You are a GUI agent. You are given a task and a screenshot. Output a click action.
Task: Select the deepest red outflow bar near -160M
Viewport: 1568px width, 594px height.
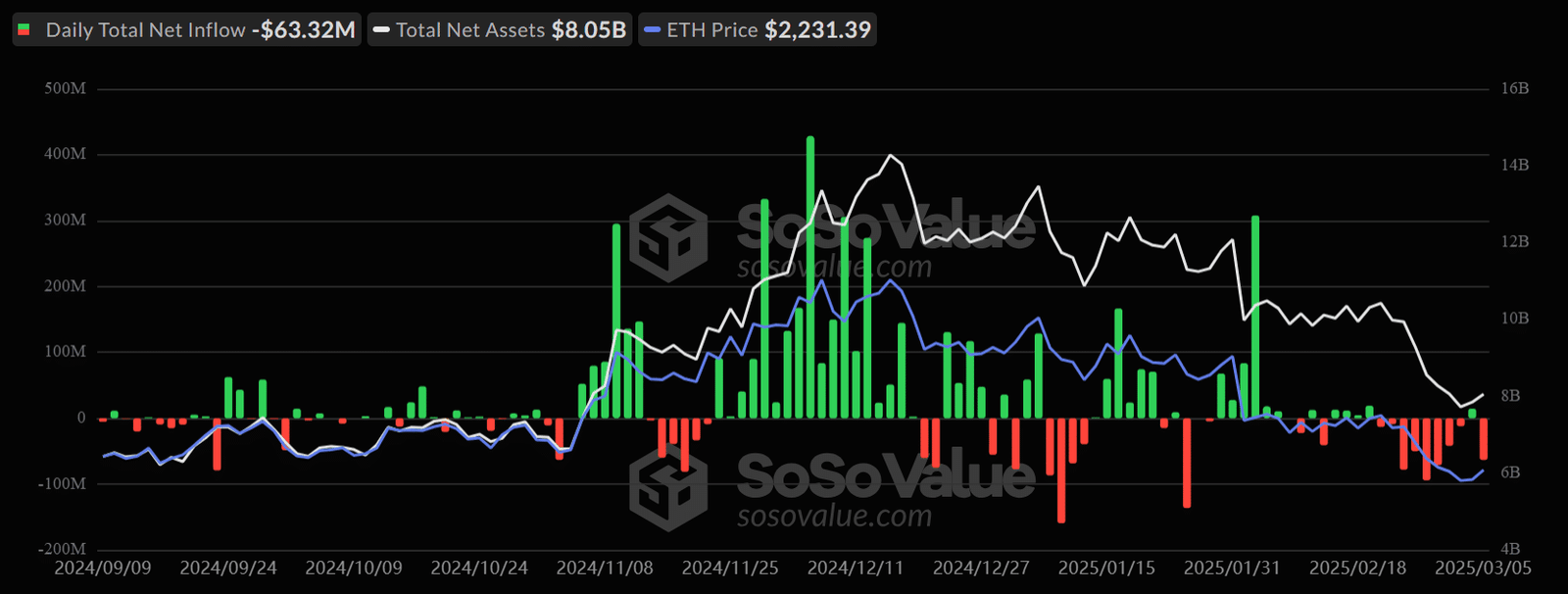[1061, 470]
